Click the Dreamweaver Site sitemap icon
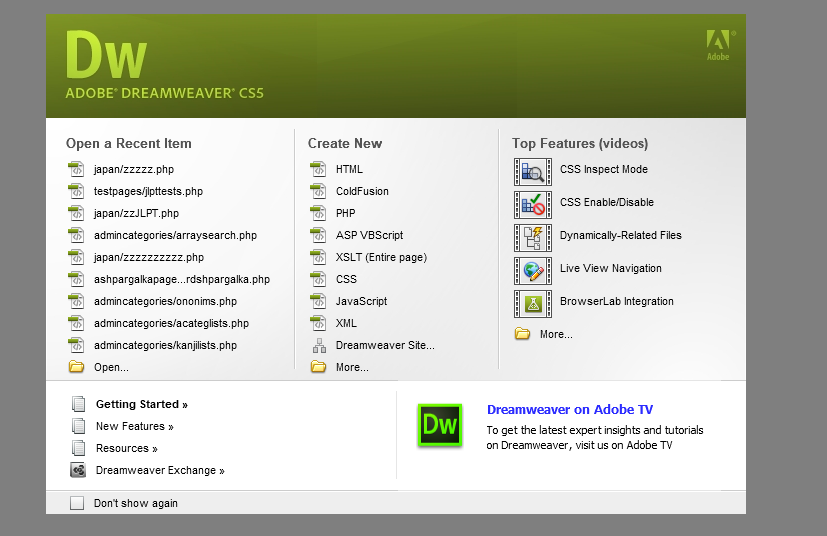 tap(319, 346)
